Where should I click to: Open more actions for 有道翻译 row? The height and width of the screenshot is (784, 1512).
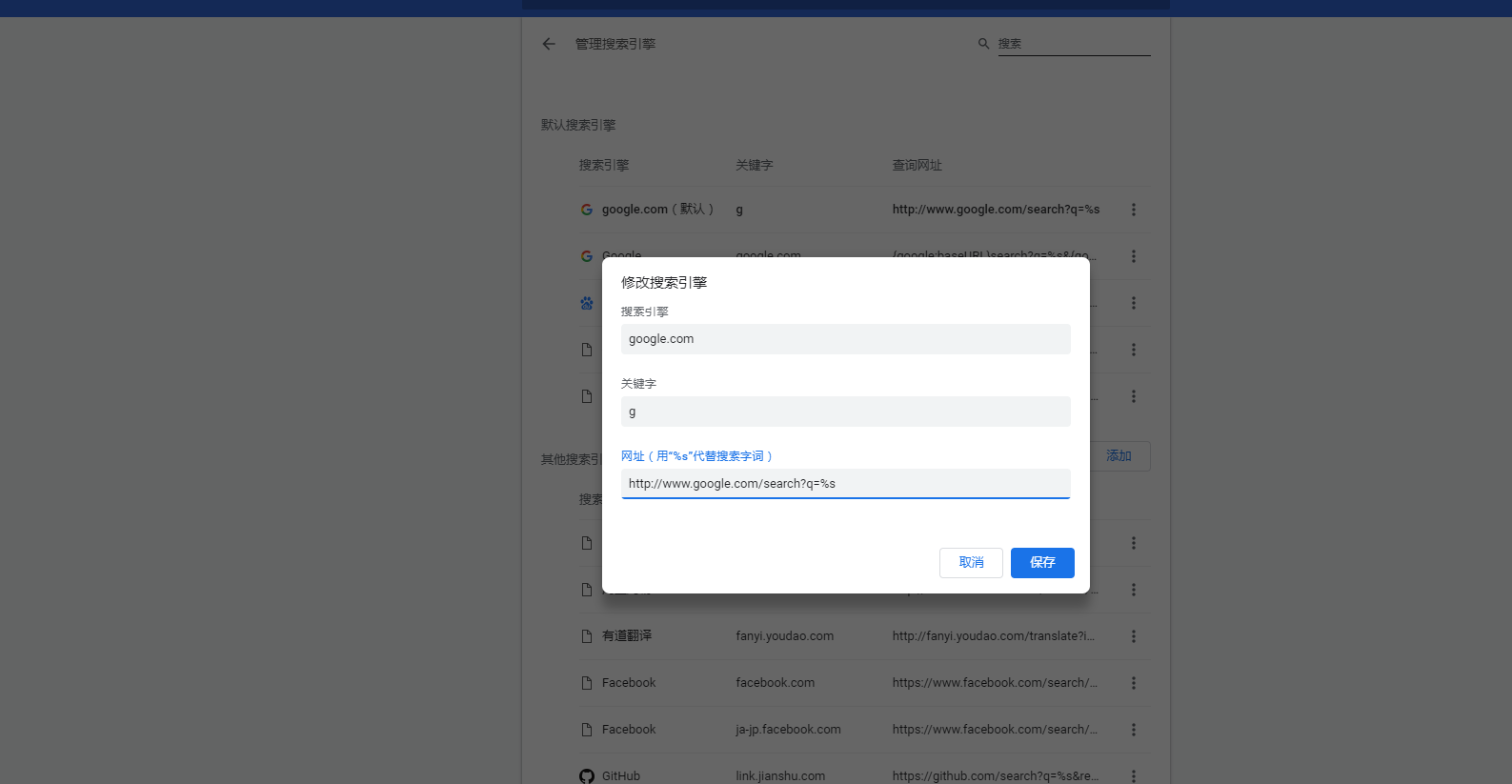tap(1134, 636)
